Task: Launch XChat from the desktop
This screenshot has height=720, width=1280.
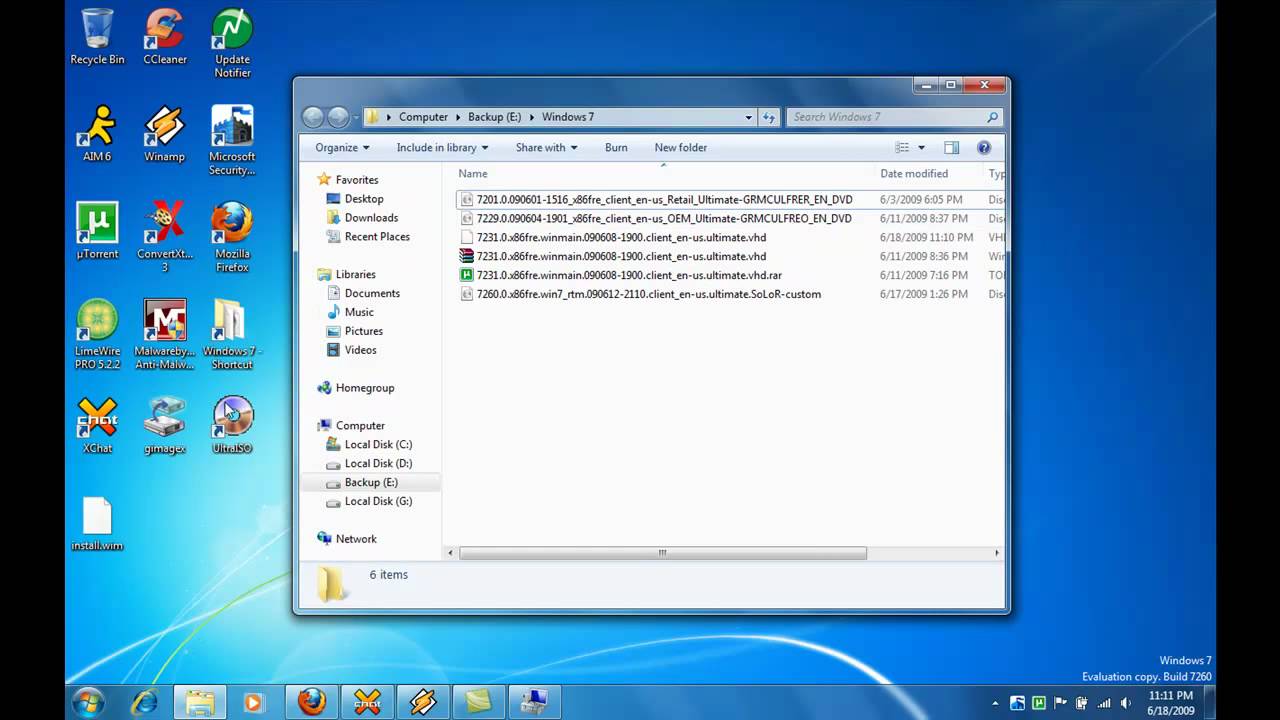Action: pyautogui.click(x=97, y=426)
